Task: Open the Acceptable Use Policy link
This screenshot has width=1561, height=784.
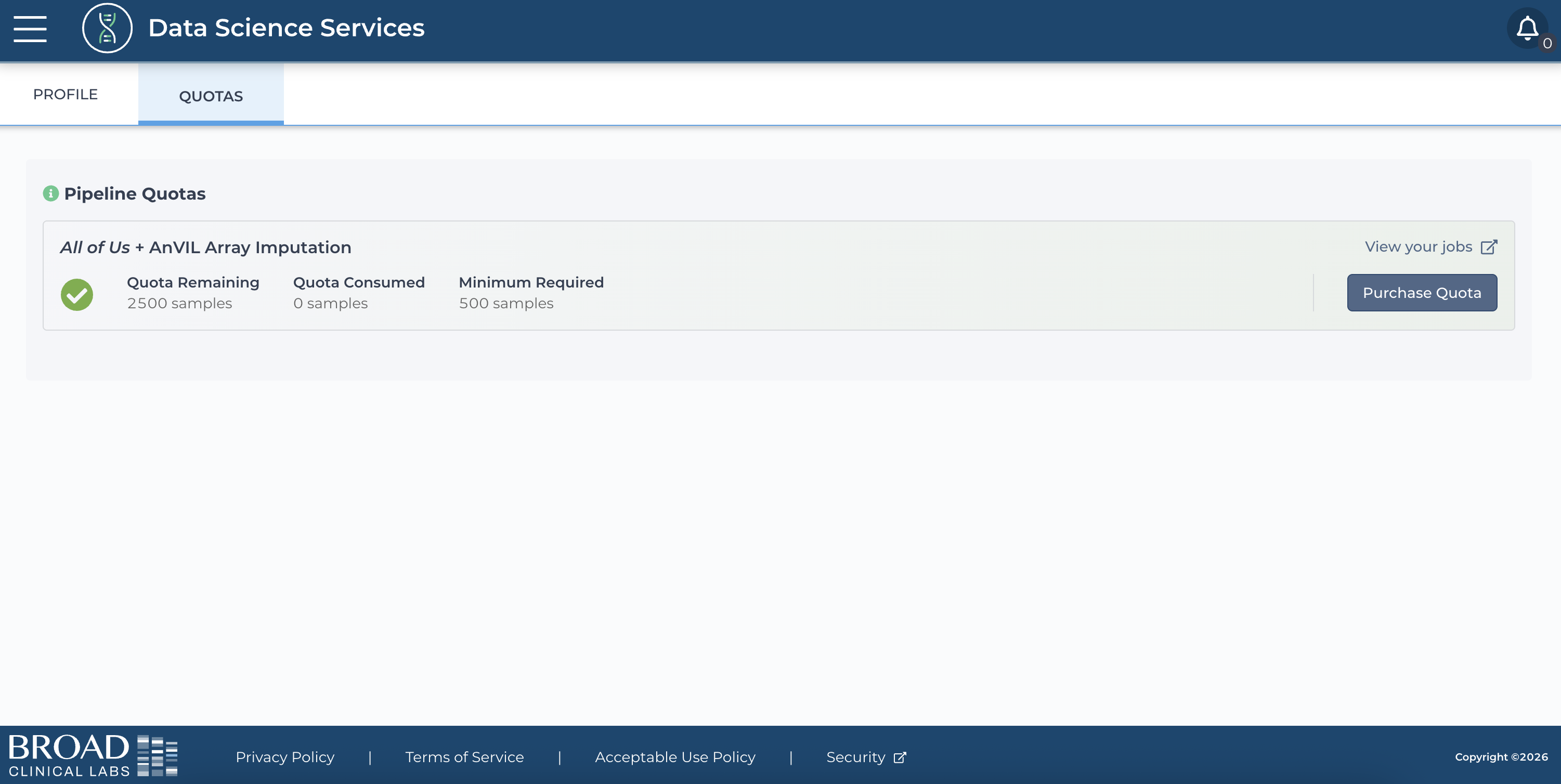Action: click(x=675, y=757)
